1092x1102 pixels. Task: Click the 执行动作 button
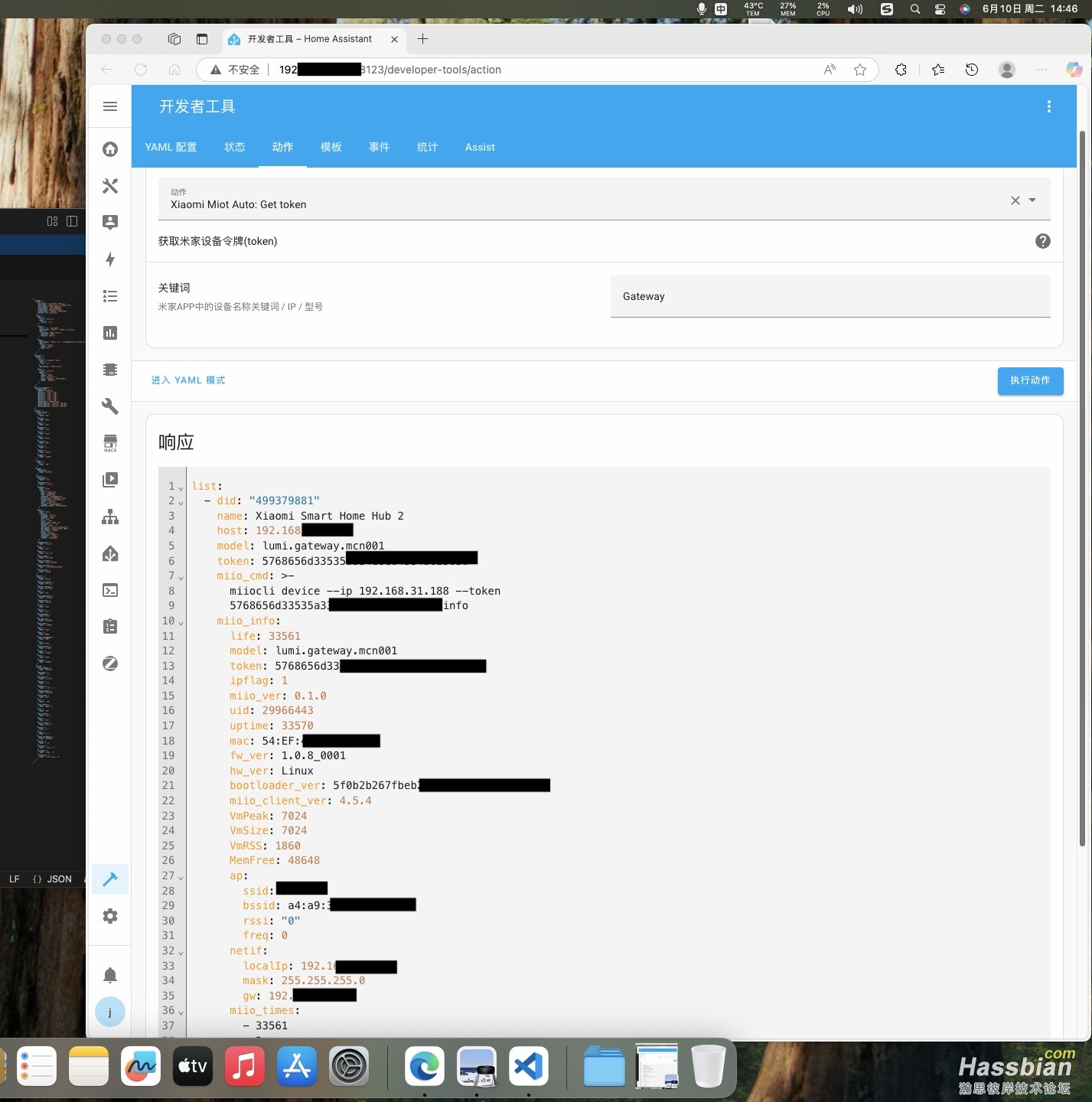[x=1030, y=380]
